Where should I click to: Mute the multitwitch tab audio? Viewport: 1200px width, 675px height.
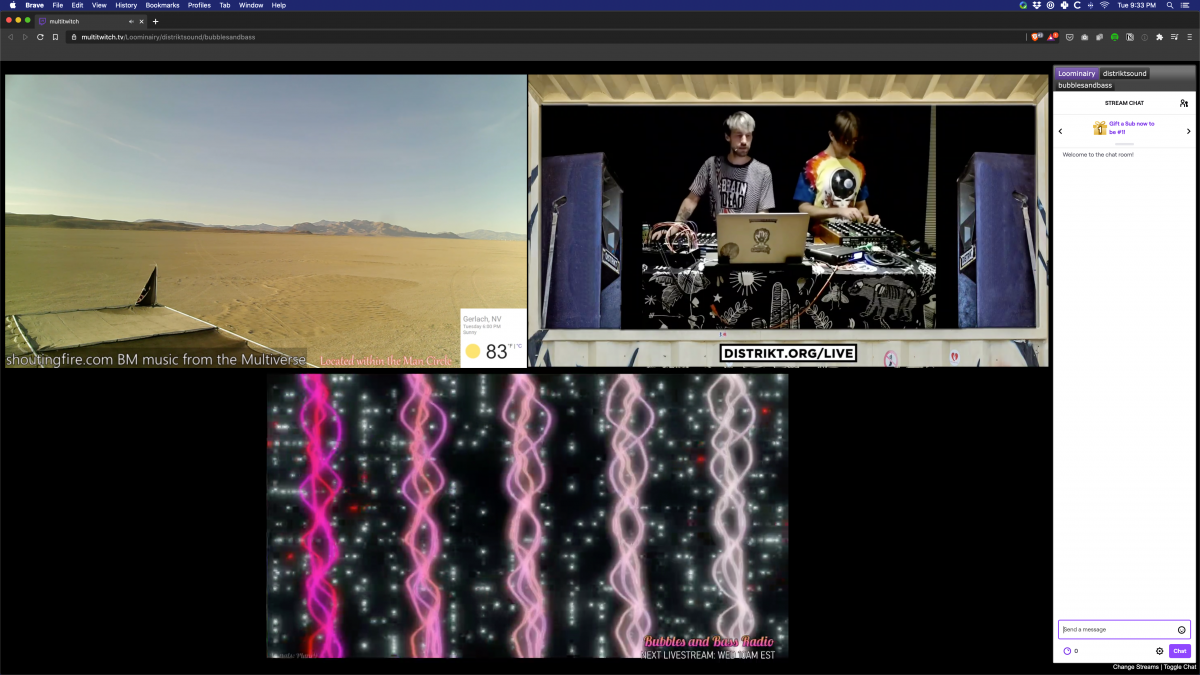point(131,21)
